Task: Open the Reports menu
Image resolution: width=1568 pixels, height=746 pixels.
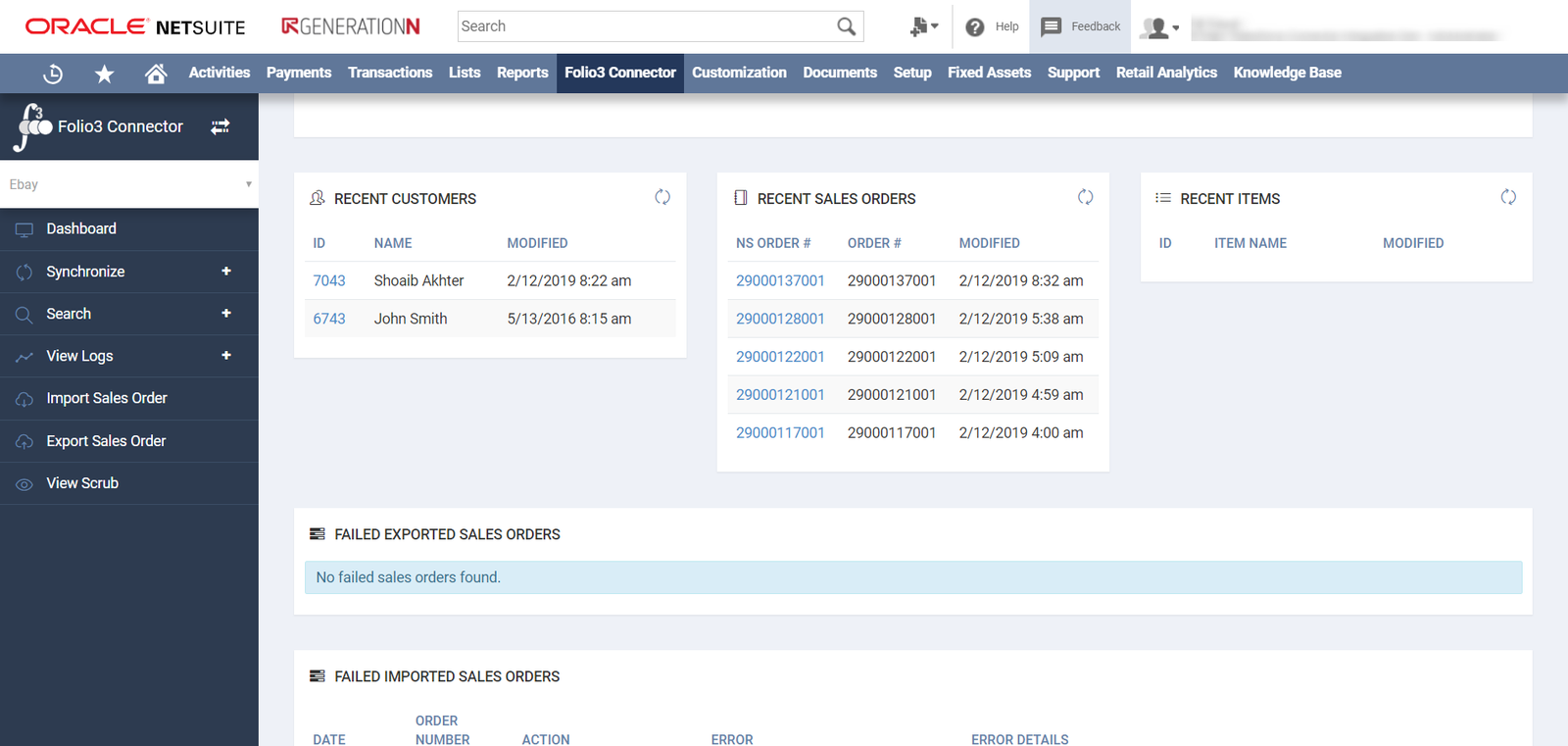Action: coord(522,73)
